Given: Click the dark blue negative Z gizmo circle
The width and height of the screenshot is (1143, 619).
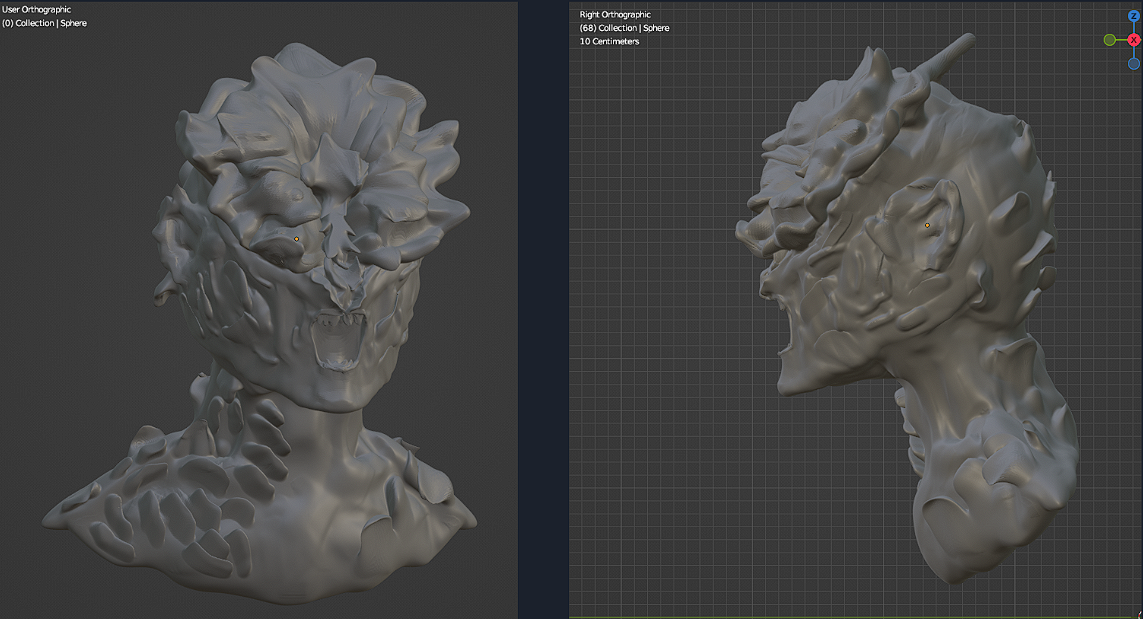Looking at the screenshot, I should 1134,64.
